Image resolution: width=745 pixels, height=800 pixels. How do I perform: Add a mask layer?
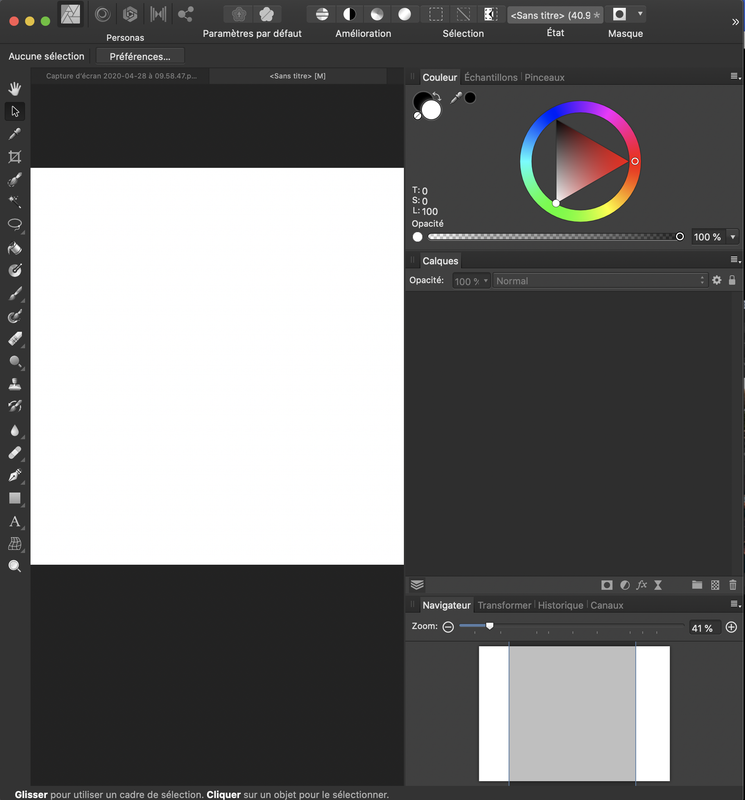coord(607,585)
